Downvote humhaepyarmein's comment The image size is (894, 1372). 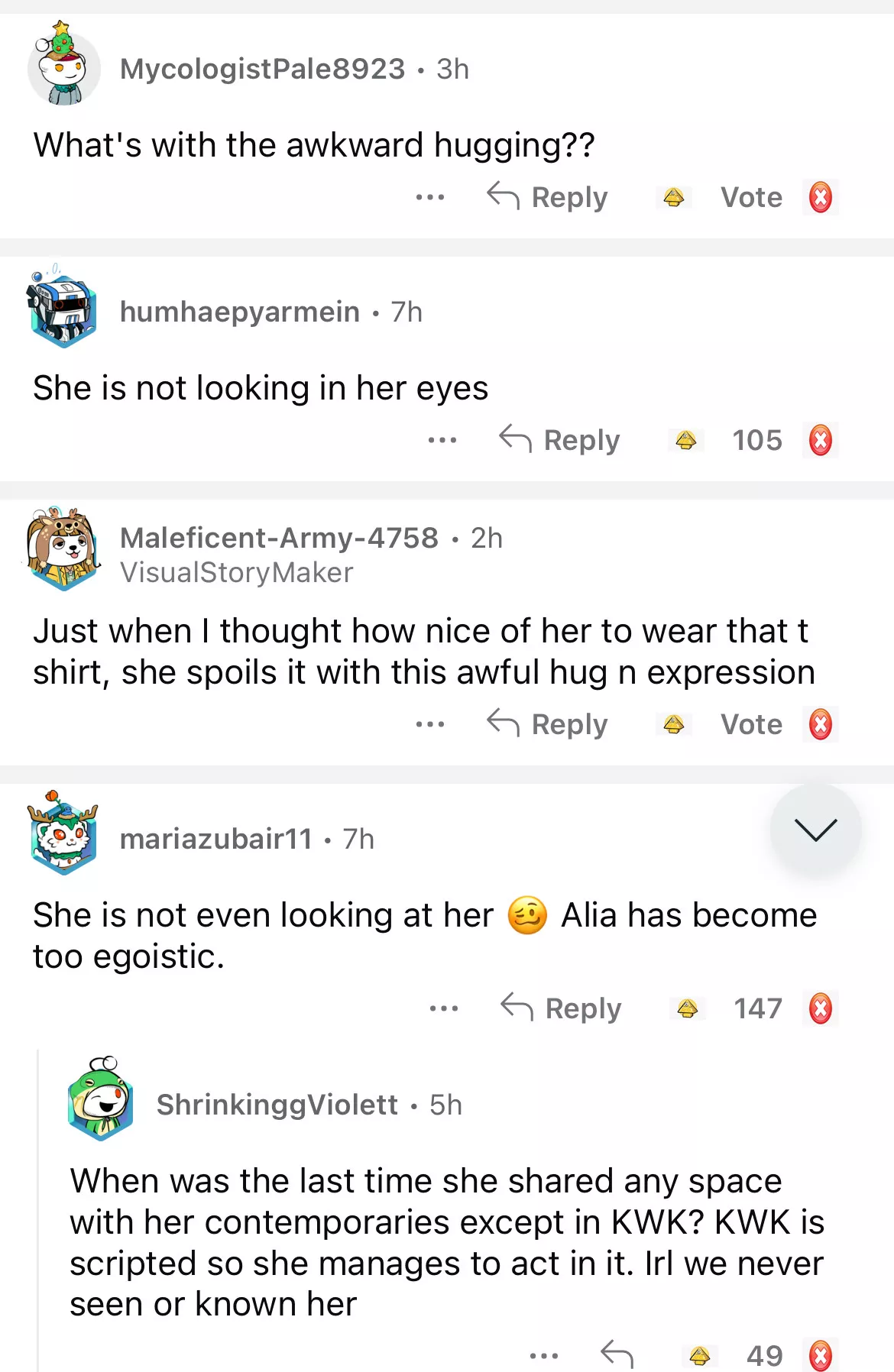(821, 441)
